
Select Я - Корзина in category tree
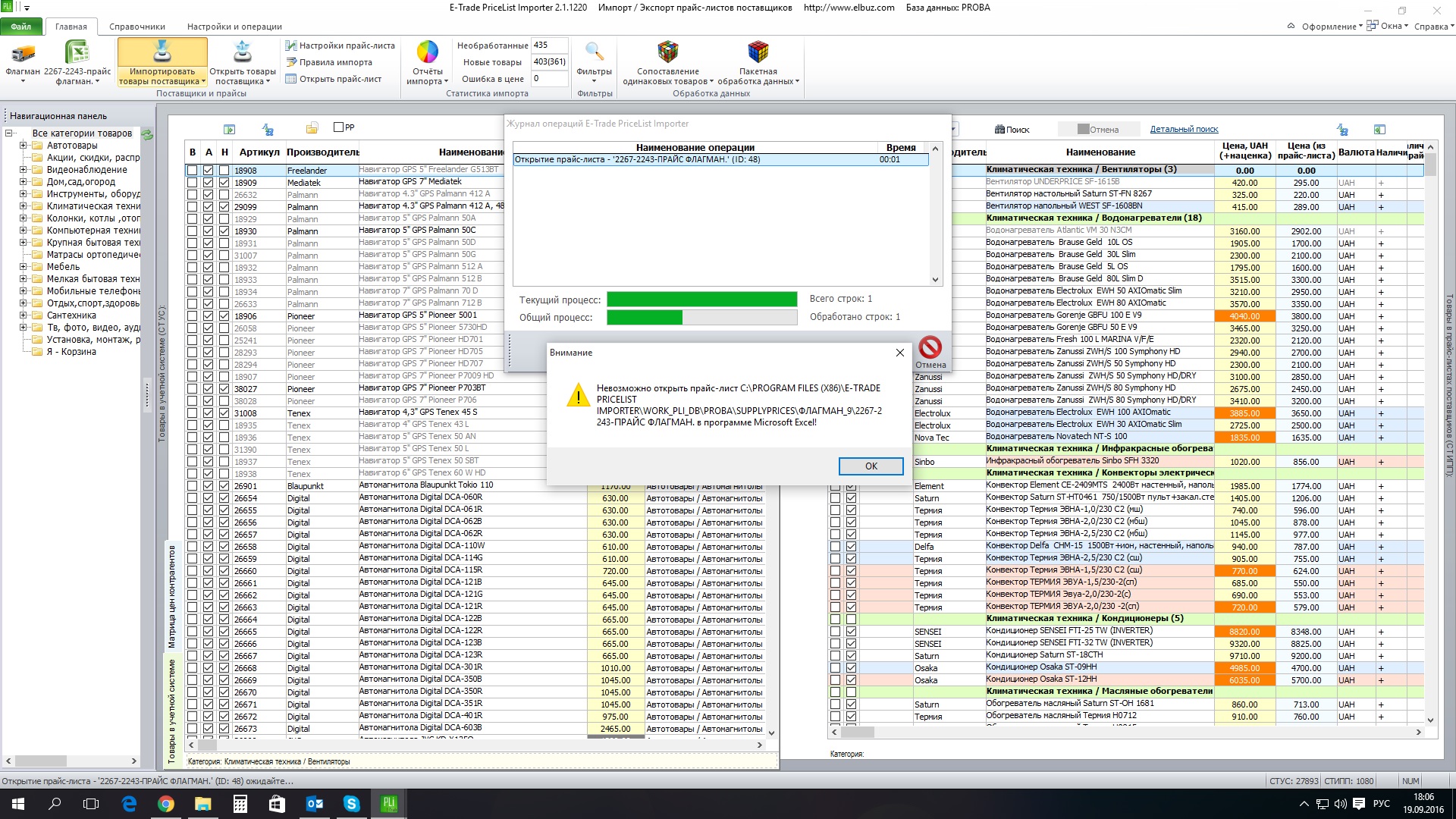tap(71, 352)
